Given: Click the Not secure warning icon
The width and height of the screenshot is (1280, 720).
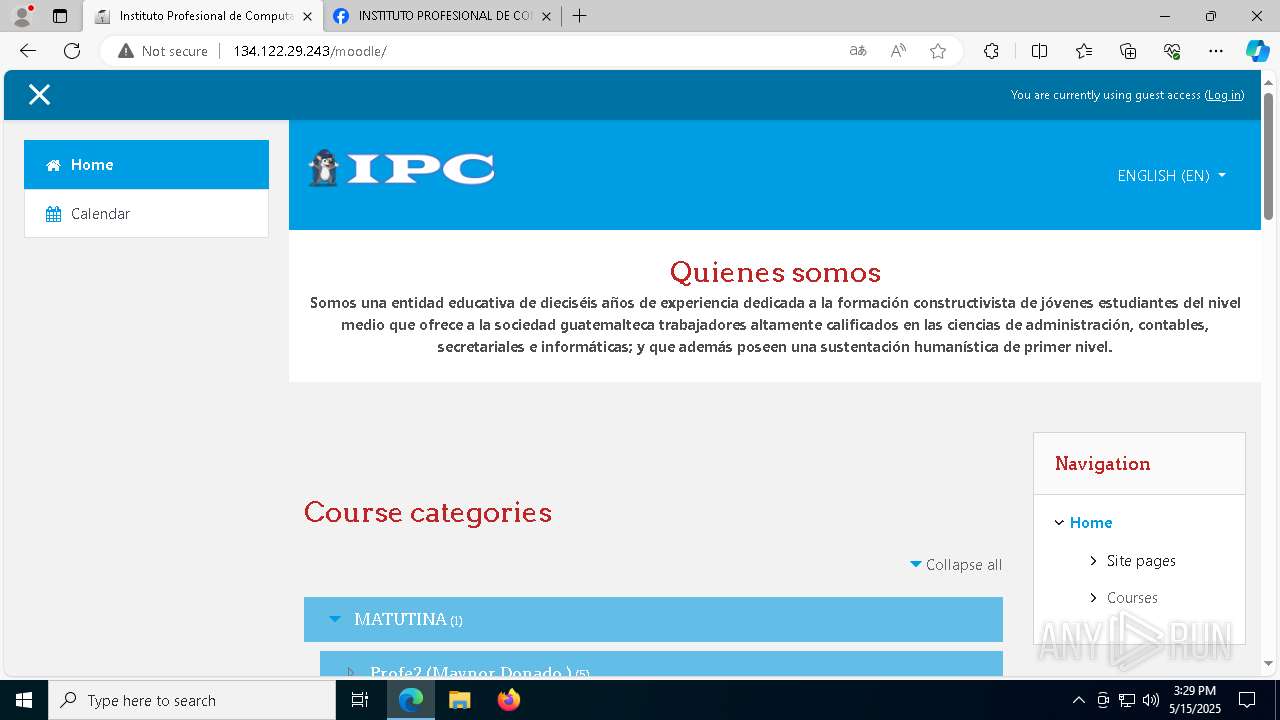Looking at the screenshot, I should pyautogui.click(x=126, y=51).
